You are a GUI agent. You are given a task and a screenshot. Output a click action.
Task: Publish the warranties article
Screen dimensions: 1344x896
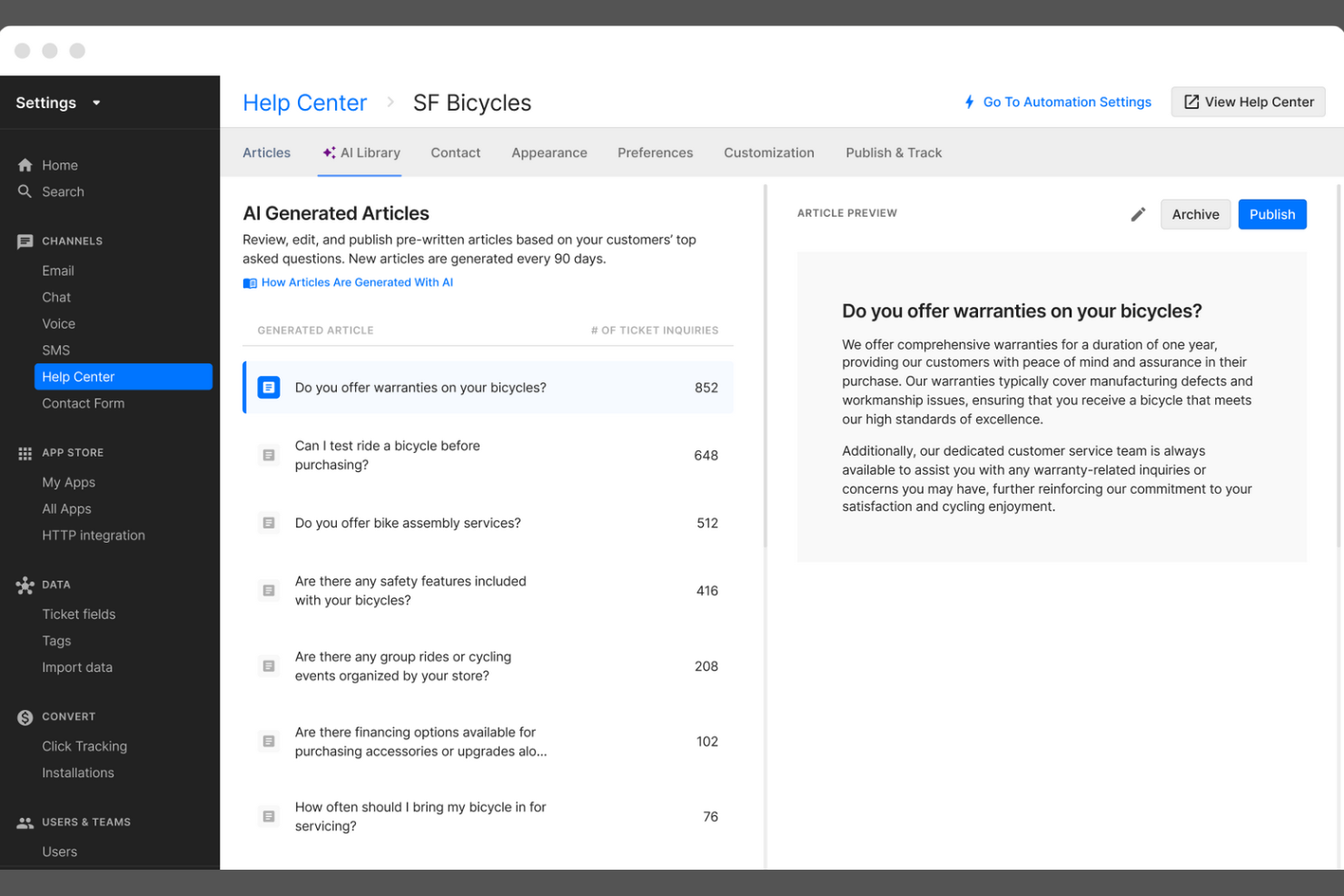[1271, 214]
